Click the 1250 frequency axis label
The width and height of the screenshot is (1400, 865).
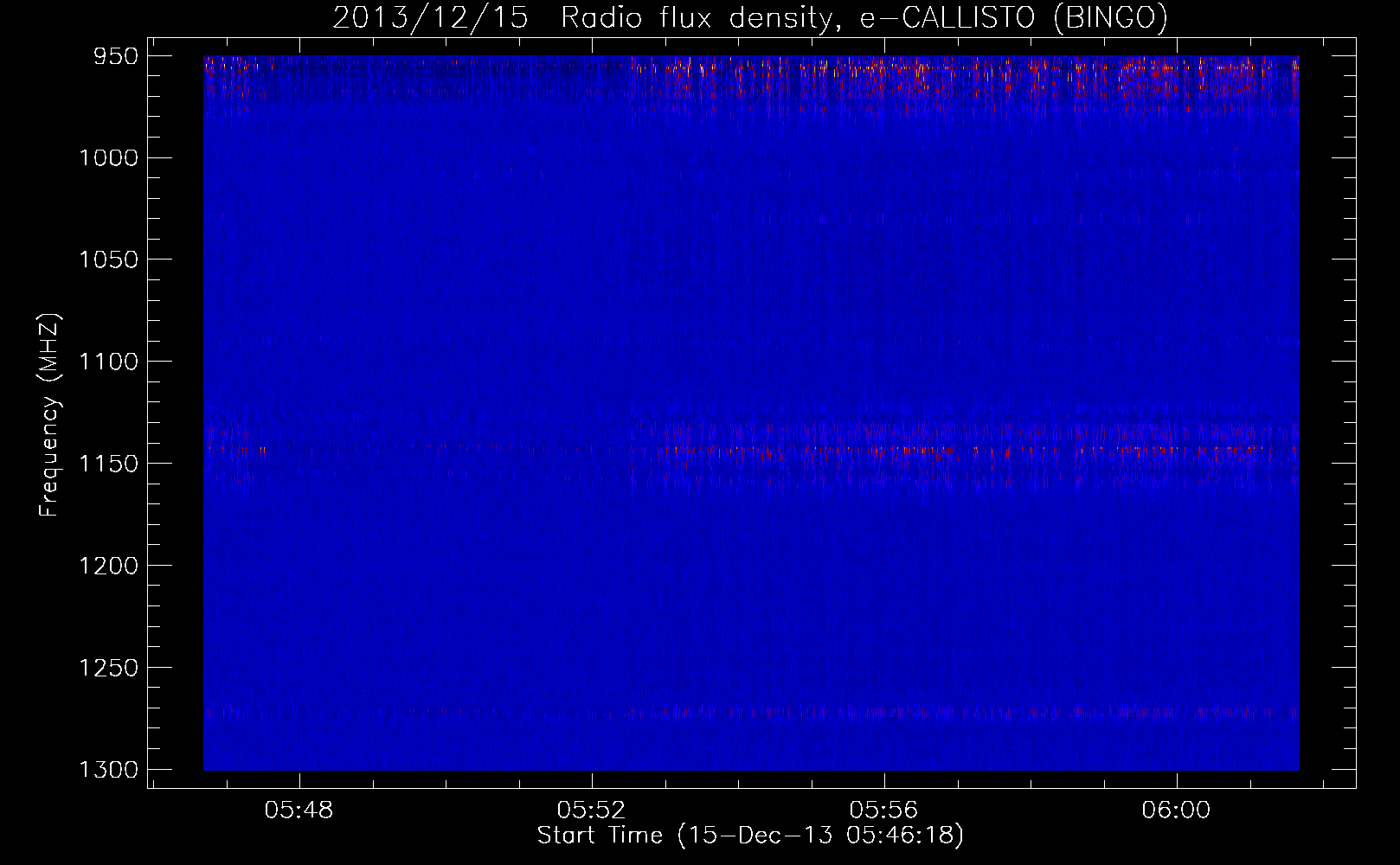point(108,669)
